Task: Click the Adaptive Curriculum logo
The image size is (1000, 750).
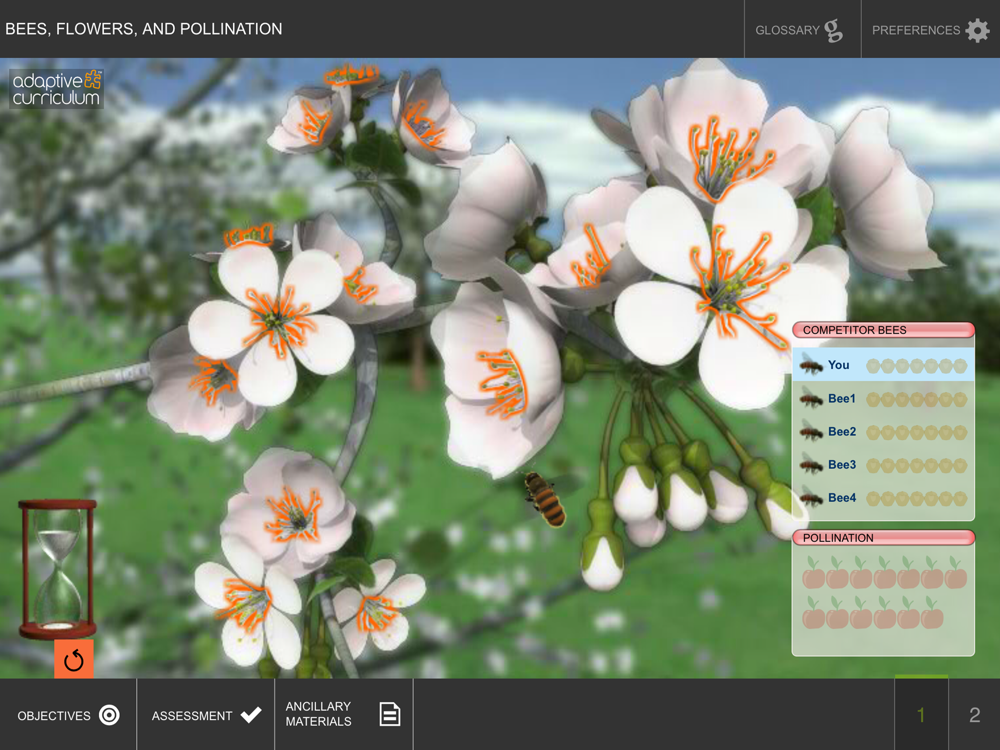Action: point(57,89)
